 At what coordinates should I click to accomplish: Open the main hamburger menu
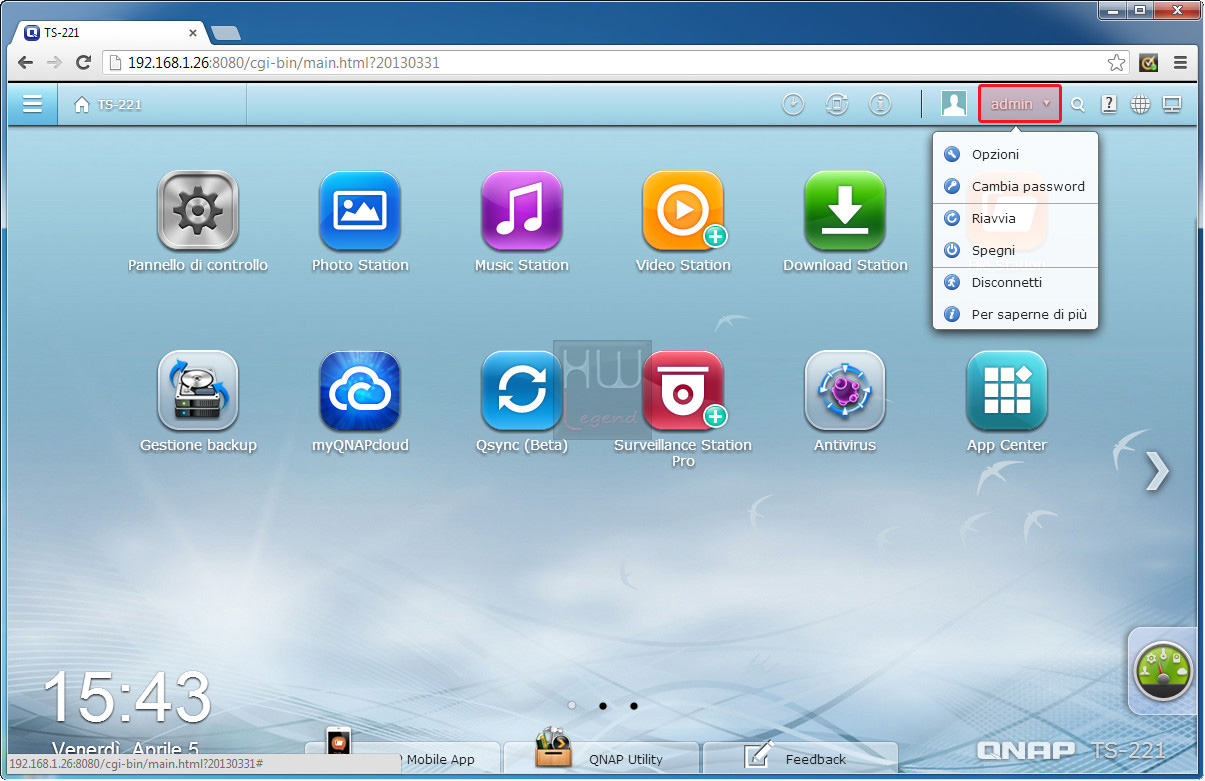33,104
